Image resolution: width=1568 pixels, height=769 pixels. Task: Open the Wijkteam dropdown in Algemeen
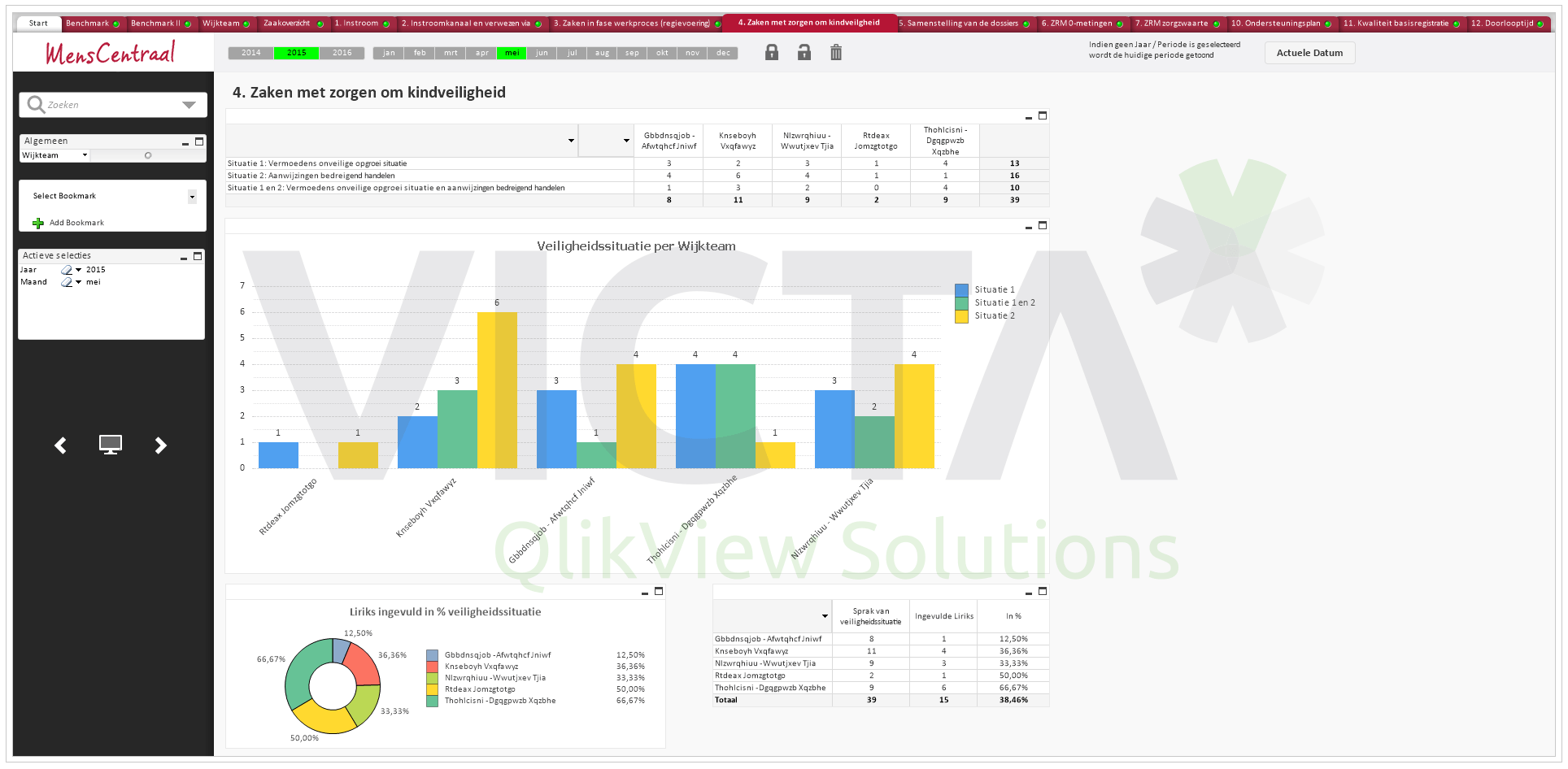(x=85, y=155)
